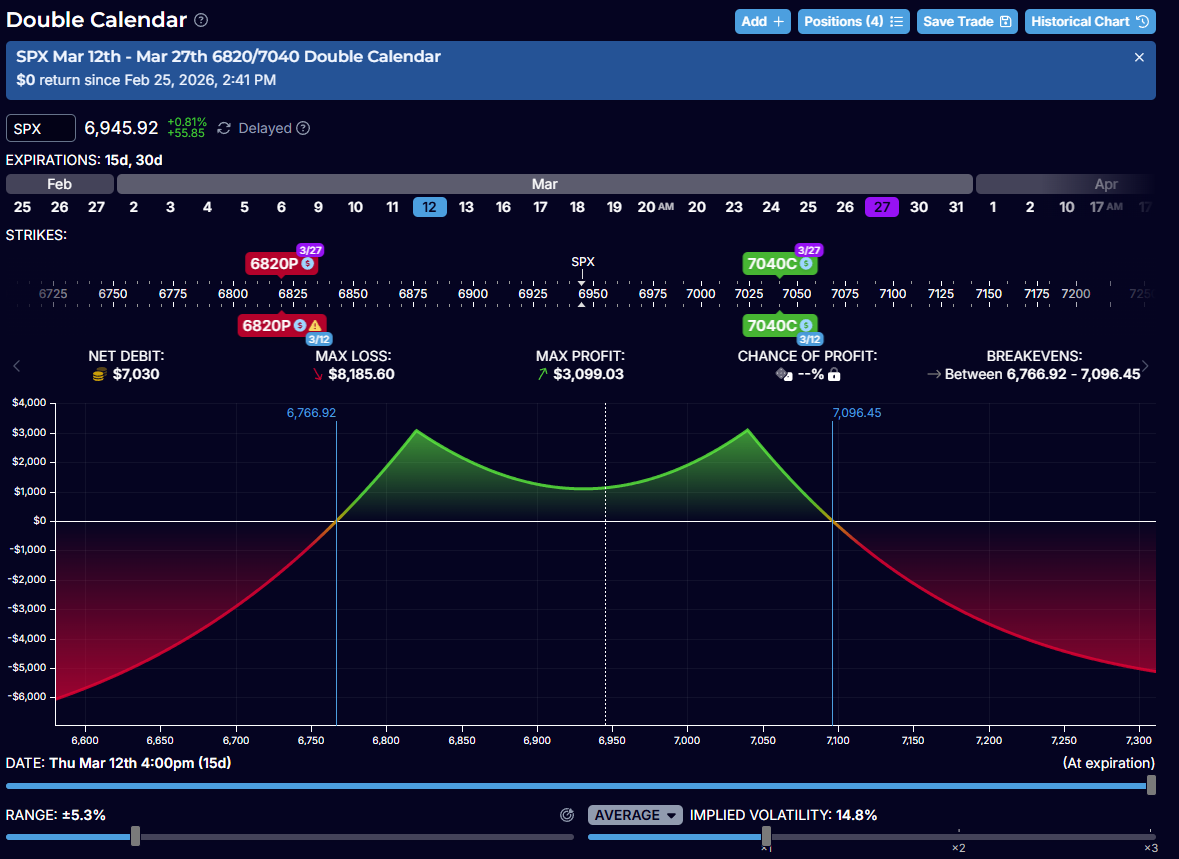
Task: Click the Max Profit up arrow icon
Action: pos(542,375)
